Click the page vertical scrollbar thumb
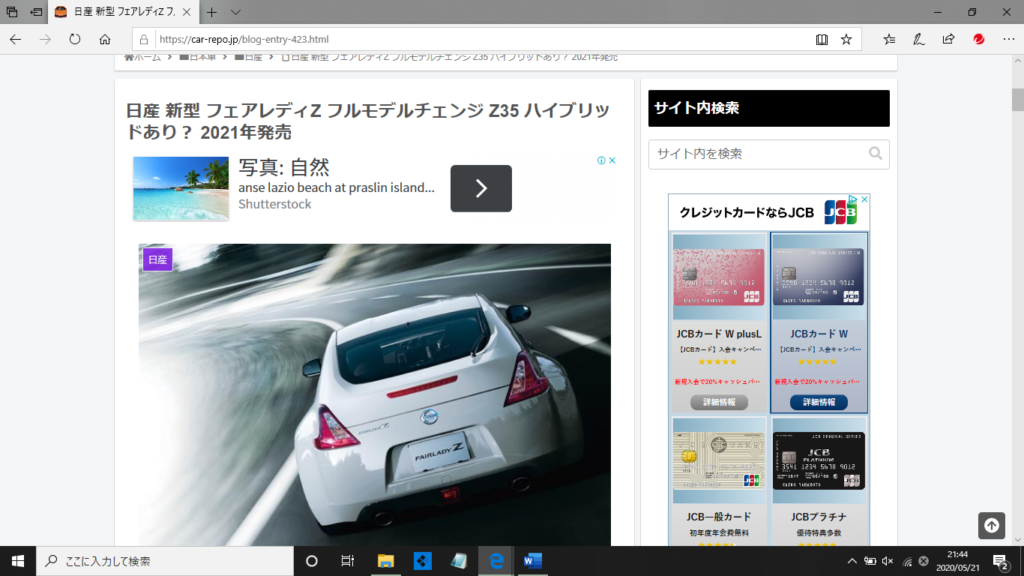The height and width of the screenshot is (576, 1024). click(1017, 99)
